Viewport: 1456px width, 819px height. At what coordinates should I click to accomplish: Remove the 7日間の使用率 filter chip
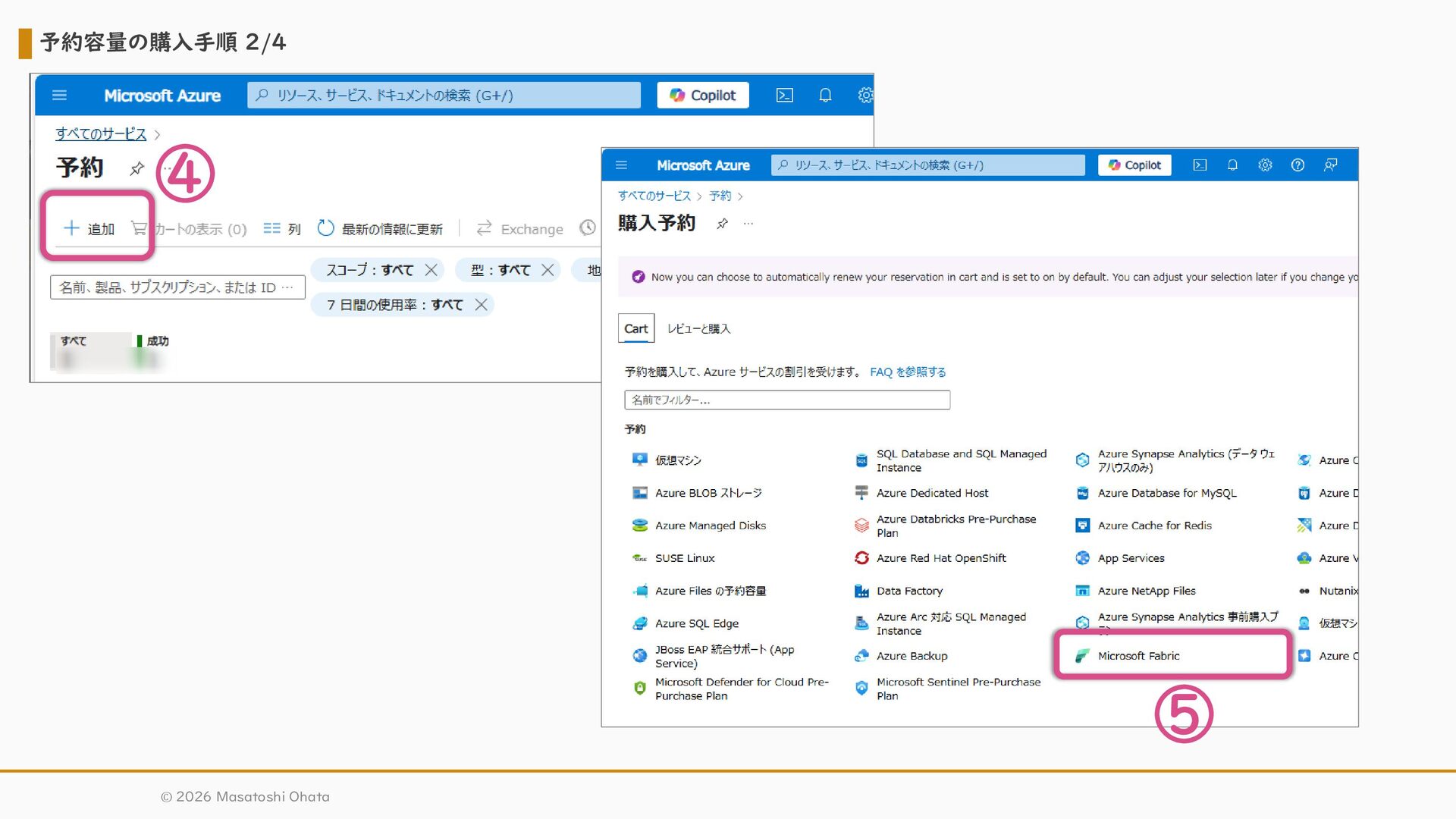[481, 305]
